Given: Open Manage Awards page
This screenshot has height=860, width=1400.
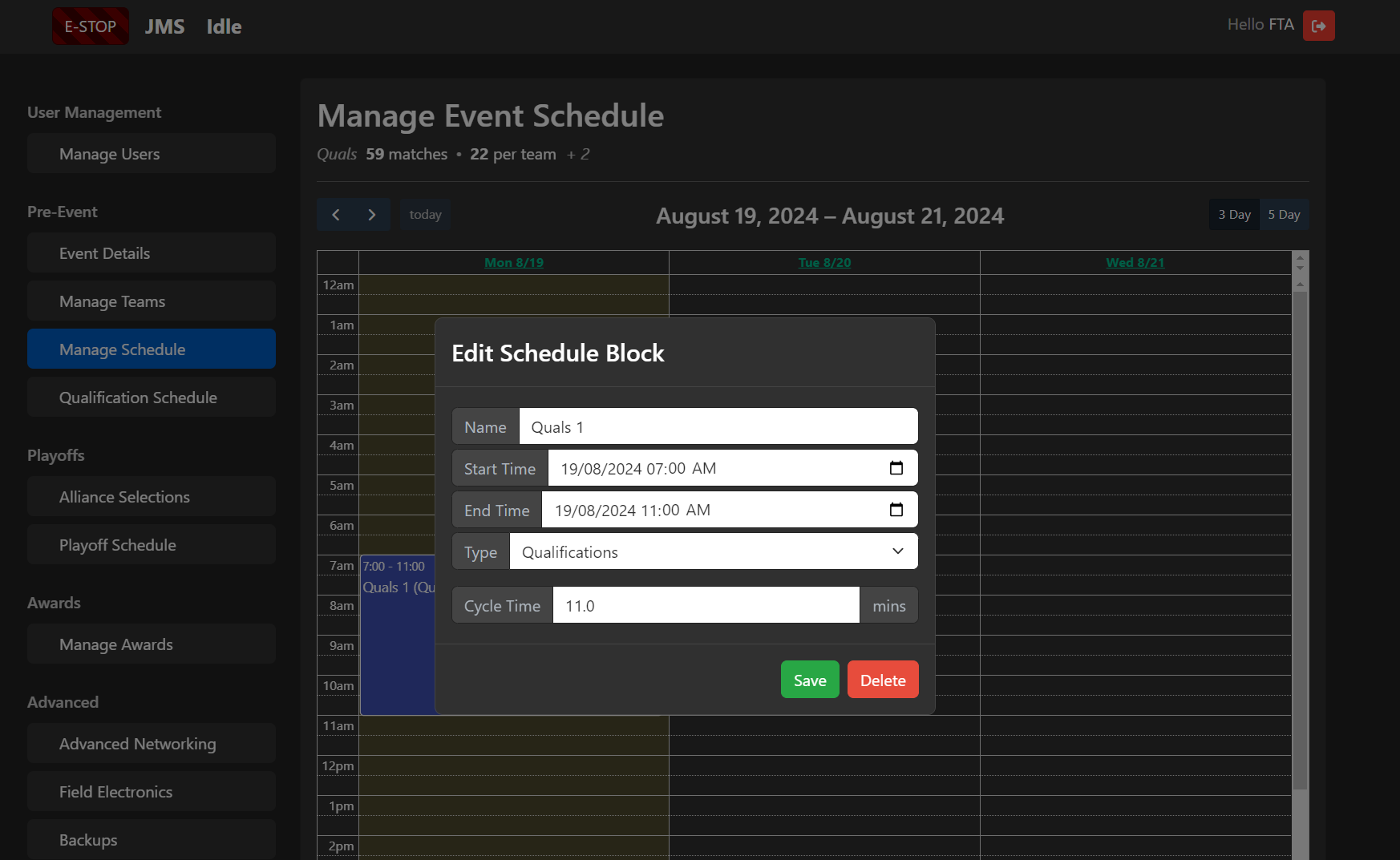Looking at the screenshot, I should [x=152, y=644].
